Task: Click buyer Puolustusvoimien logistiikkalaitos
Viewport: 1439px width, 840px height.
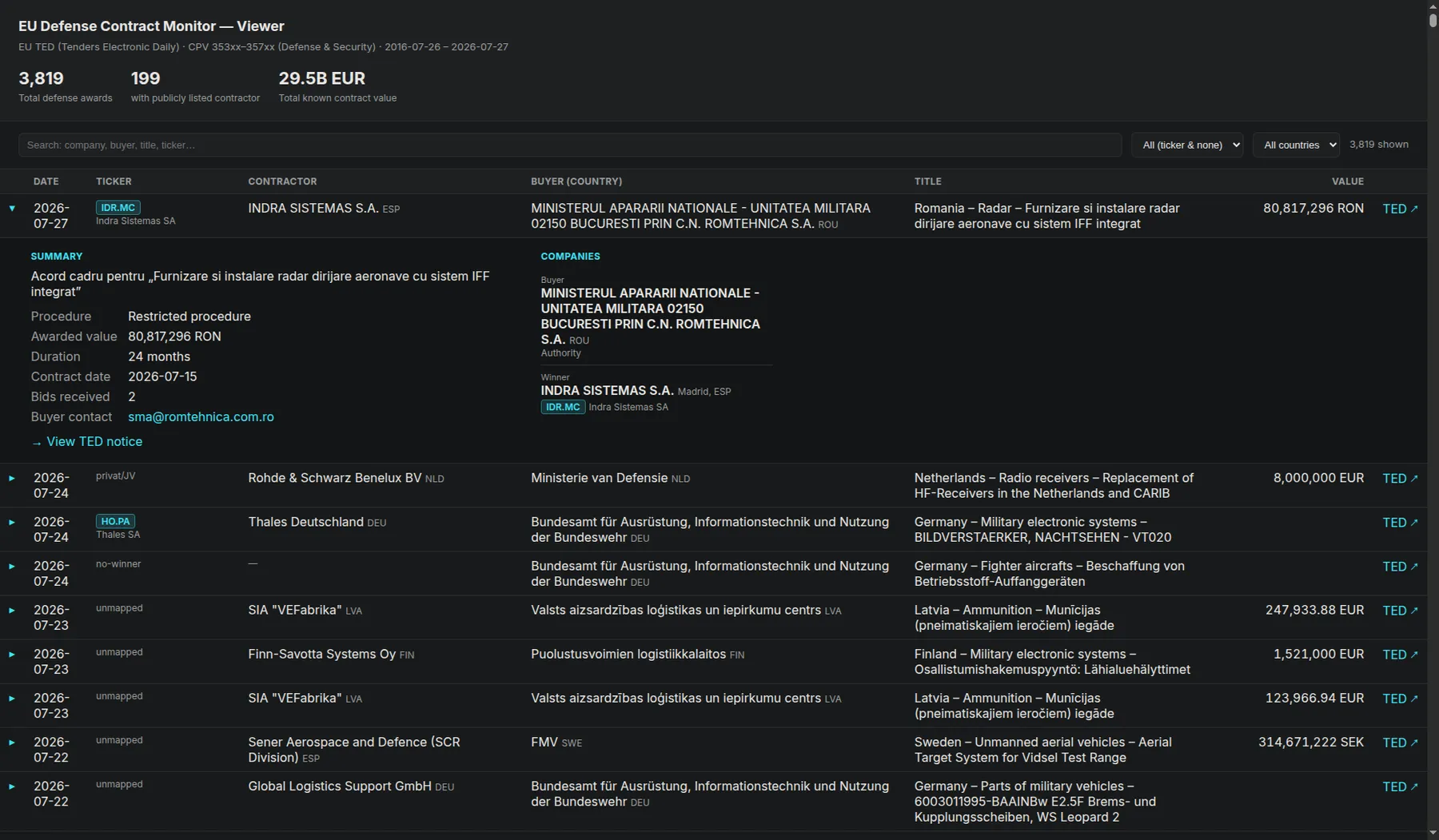Action: 628,654
